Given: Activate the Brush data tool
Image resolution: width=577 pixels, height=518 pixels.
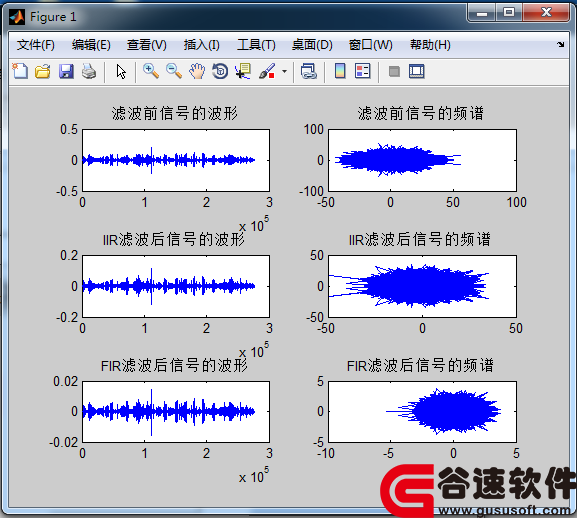Looking at the screenshot, I should click(x=267, y=71).
